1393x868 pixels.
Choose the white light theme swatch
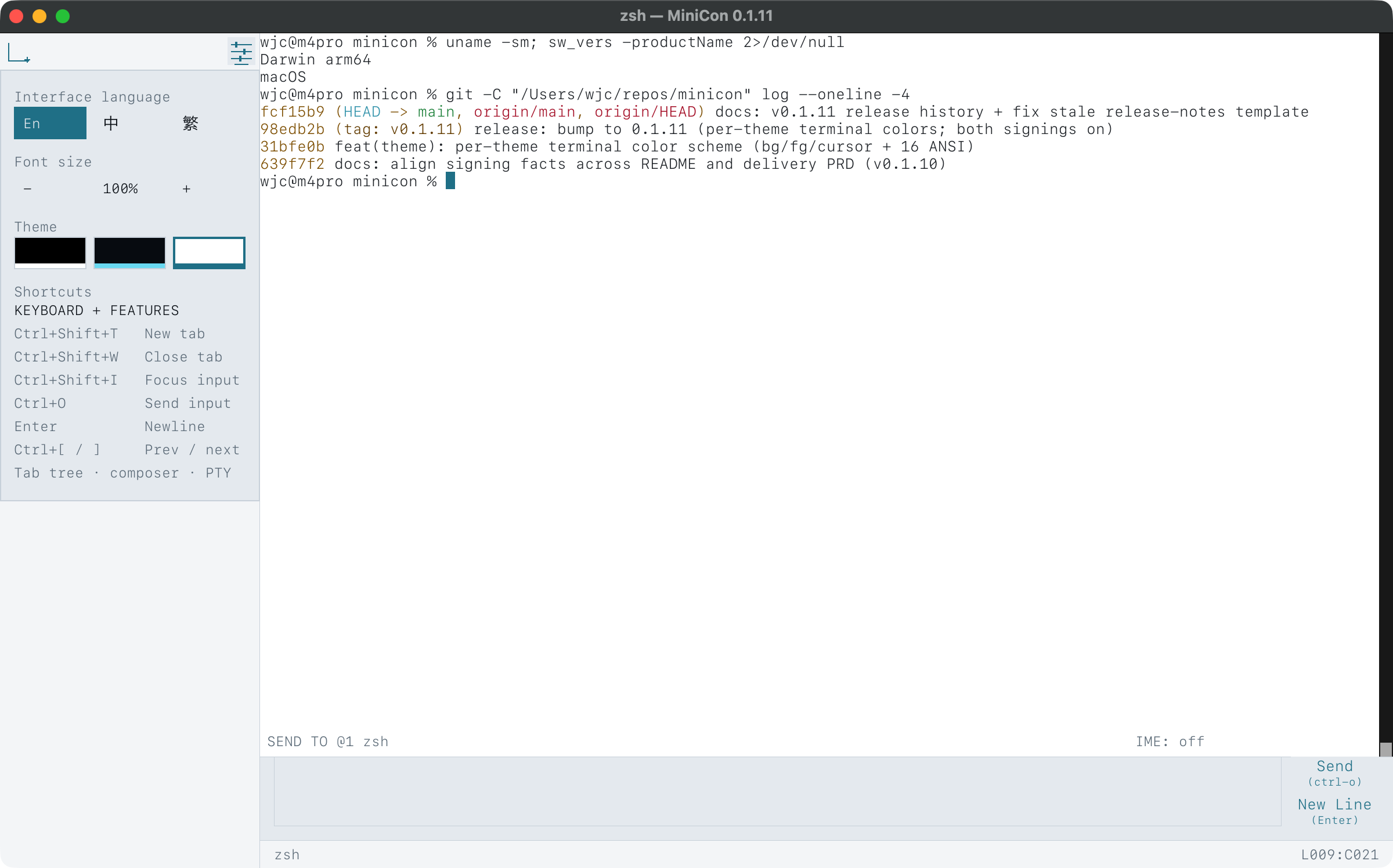click(209, 252)
